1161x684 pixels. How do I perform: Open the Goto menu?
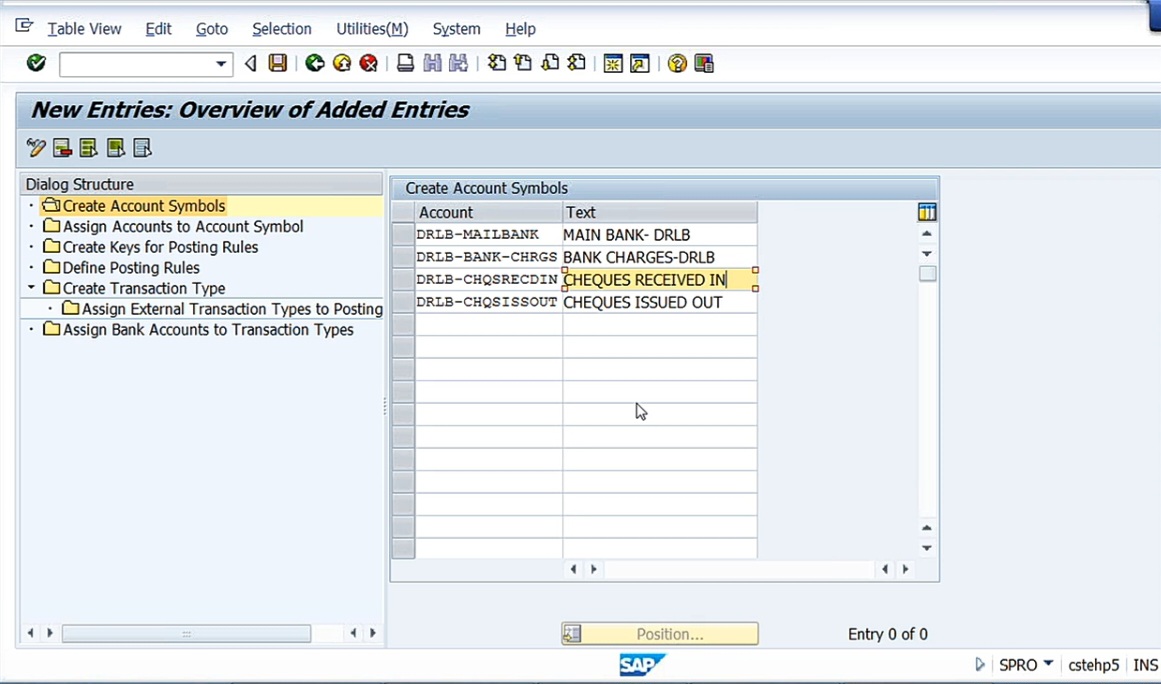pos(212,29)
